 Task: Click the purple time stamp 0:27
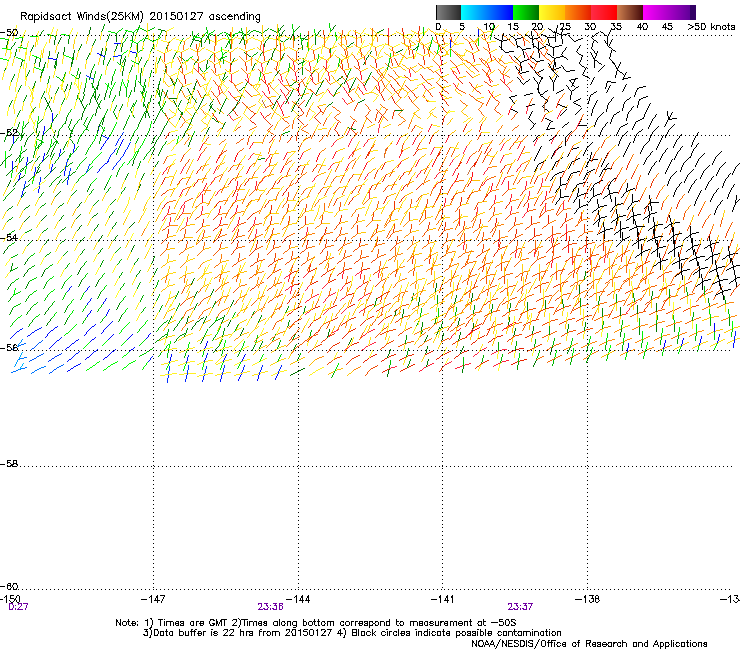18,607
